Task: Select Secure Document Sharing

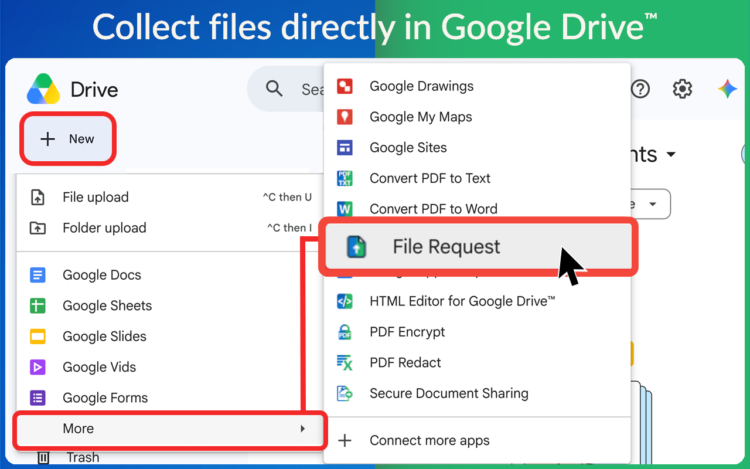Action: coord(477,393)
